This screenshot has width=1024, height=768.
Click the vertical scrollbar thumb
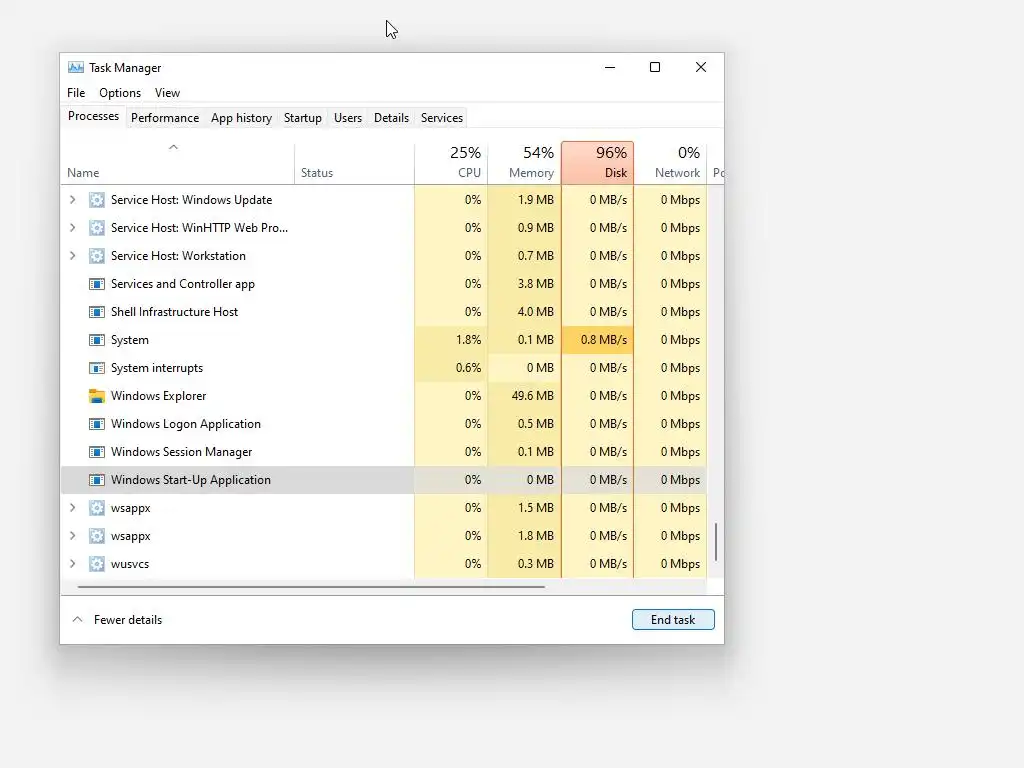716,541
